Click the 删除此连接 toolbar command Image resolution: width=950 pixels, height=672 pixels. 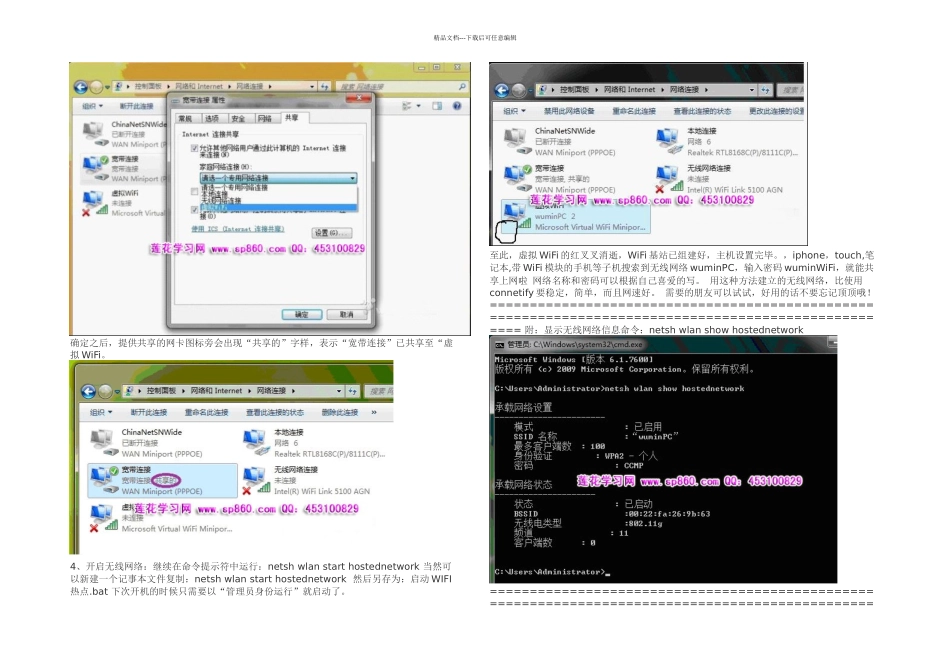[x=339, y=412]
